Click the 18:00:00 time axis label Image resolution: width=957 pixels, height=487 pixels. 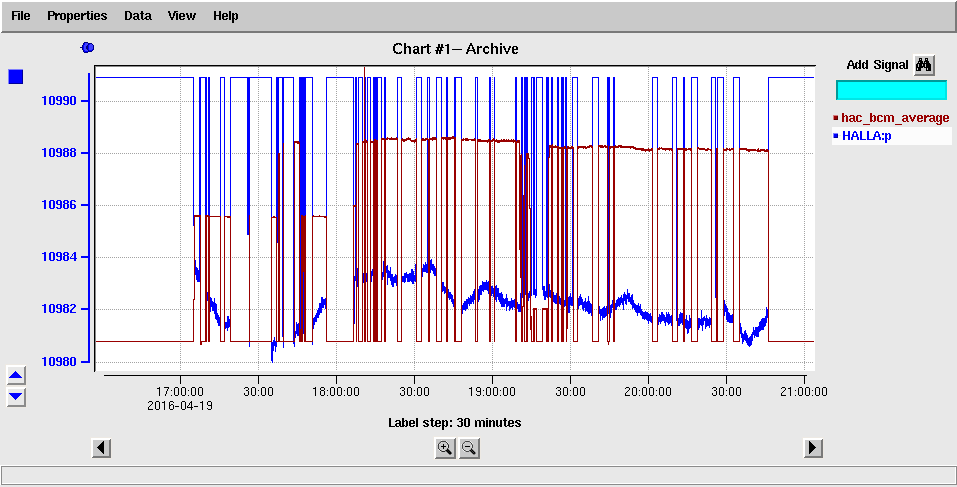[336, 391]
